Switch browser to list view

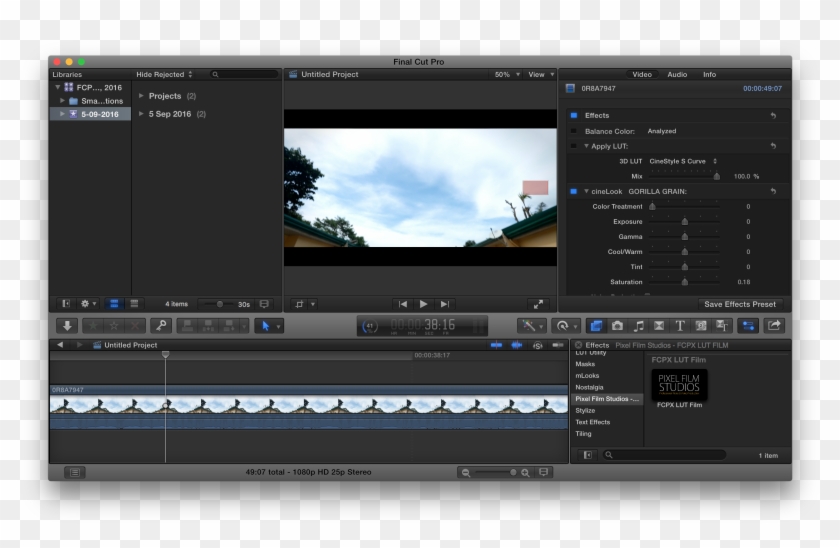(x=134, y=304)
